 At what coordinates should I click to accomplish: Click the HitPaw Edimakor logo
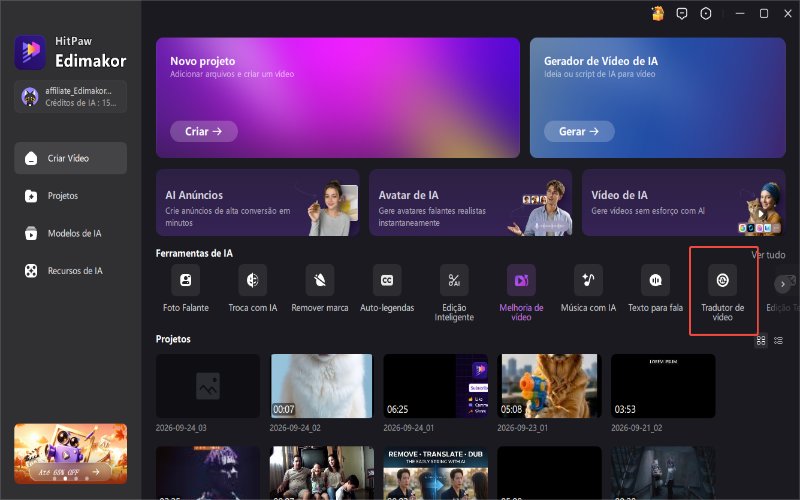click(70, 52)
